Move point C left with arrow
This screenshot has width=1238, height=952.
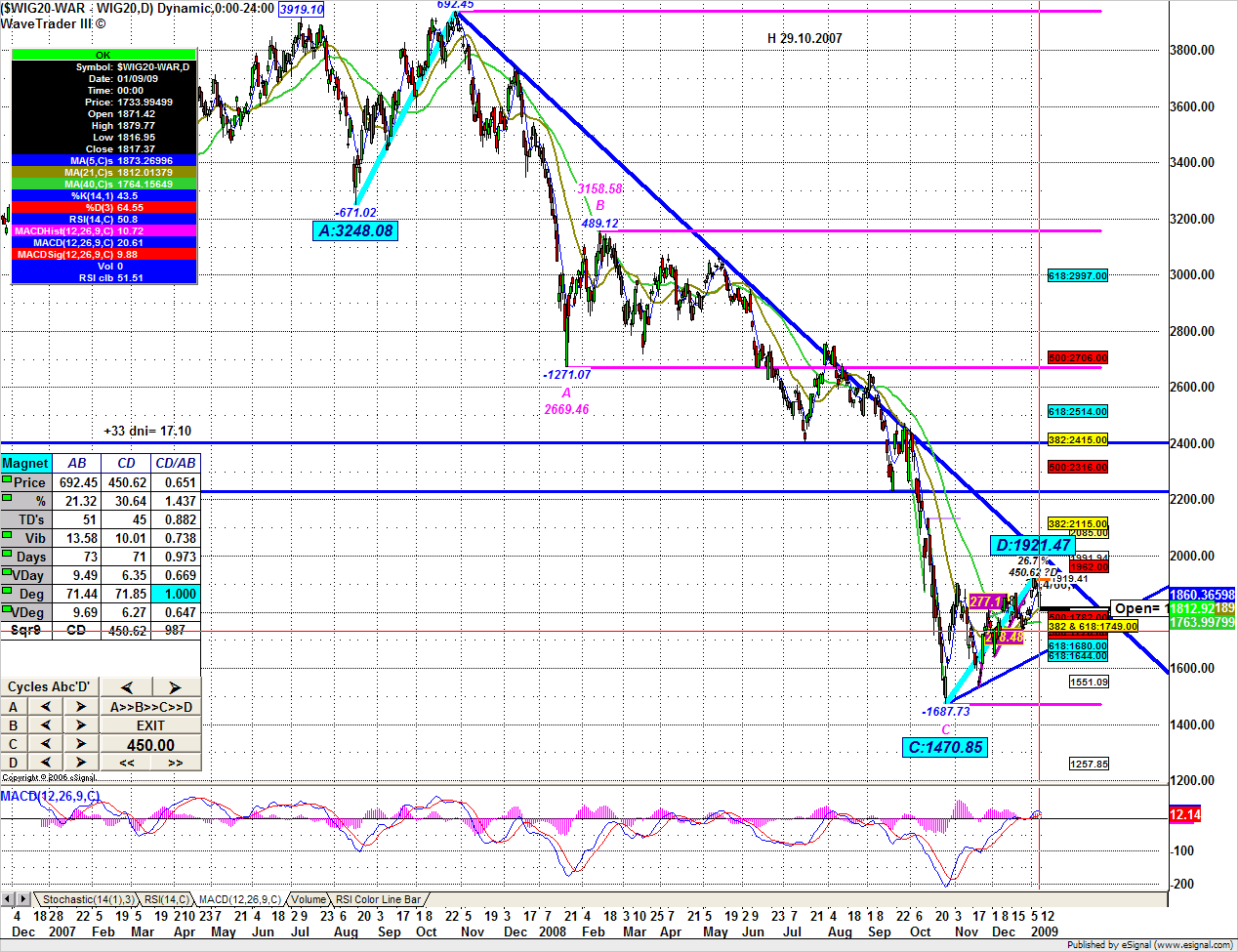pos(45,744)
